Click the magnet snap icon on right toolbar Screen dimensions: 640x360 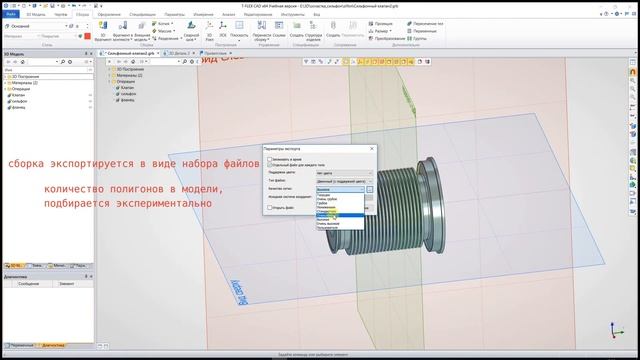(633, 72)
